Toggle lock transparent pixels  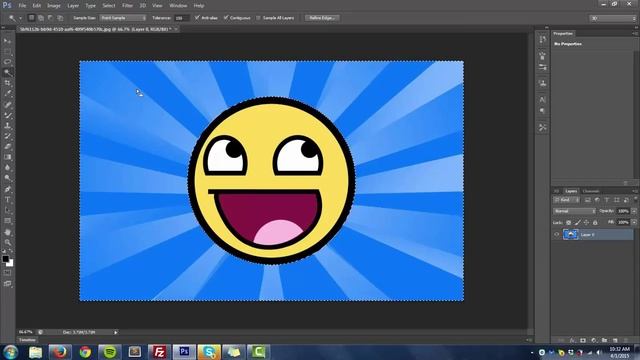coord(569,222)
